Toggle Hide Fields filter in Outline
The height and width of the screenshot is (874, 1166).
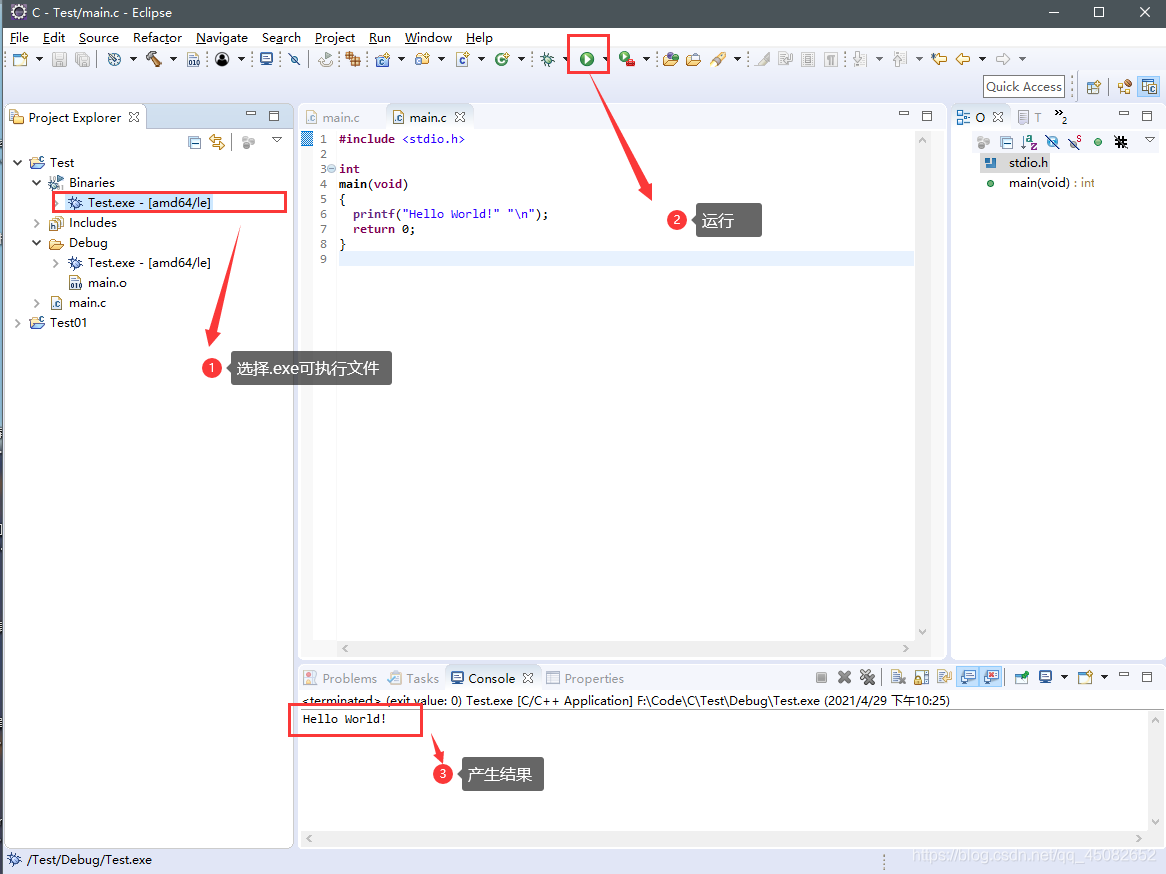pyautogui.click(x=1051, y=141)
